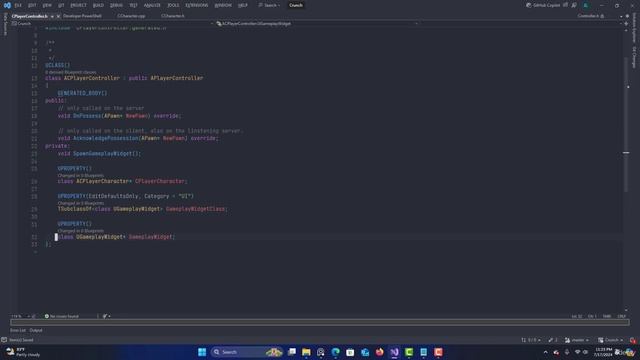
Task: Open the Window menu
Action: click(x=223, y=5)
